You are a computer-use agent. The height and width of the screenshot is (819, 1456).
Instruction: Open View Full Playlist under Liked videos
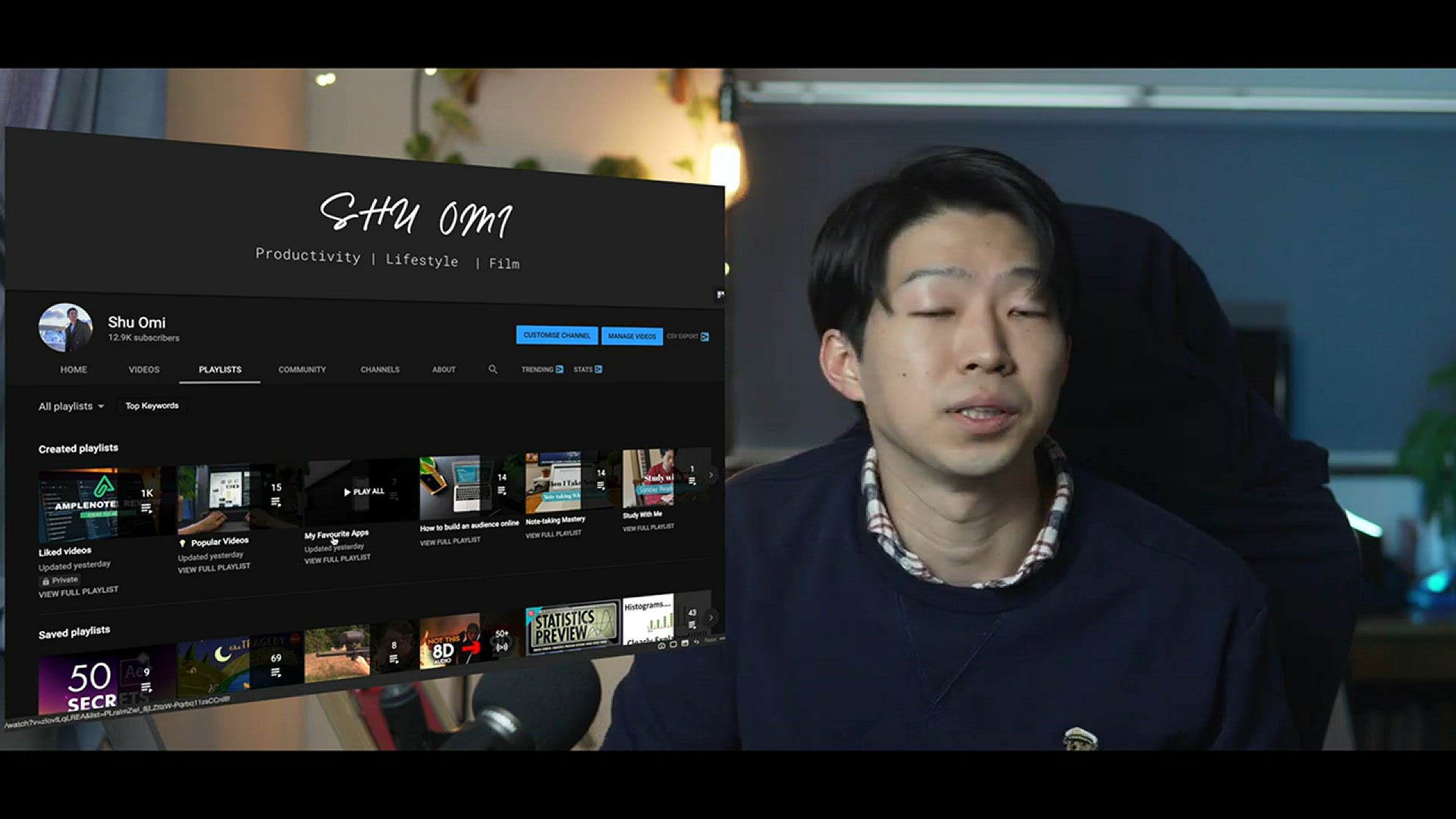pos(78,591)
